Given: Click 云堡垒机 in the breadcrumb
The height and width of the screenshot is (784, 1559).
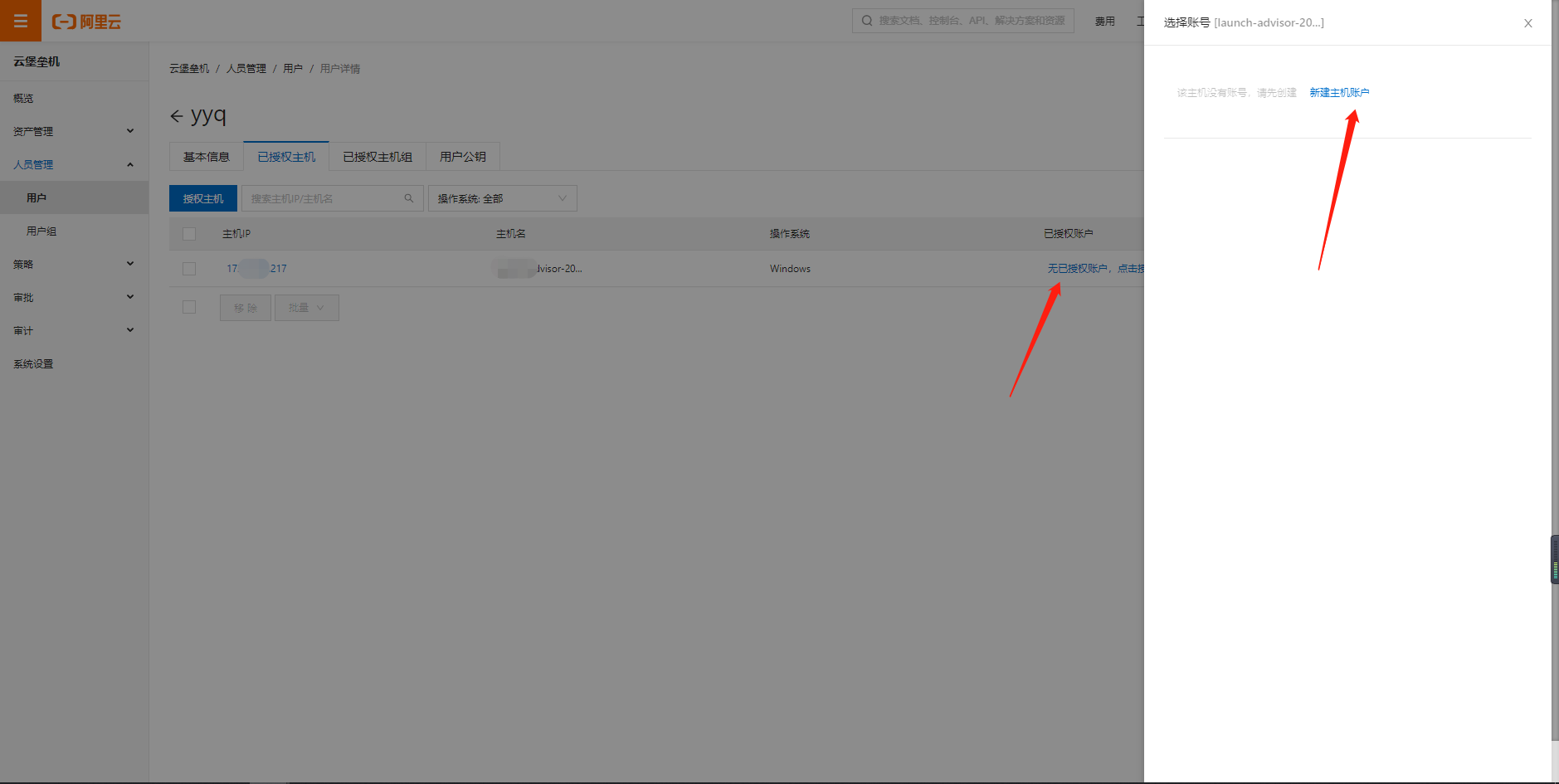Looking at the screenshot, I should click(x=189, y=69).
